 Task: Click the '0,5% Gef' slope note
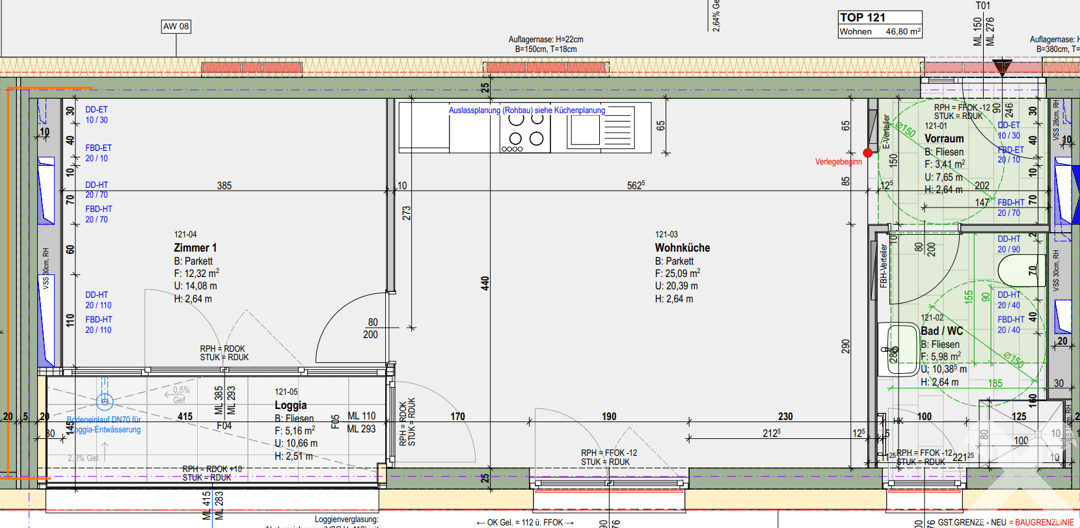point(180,394)
